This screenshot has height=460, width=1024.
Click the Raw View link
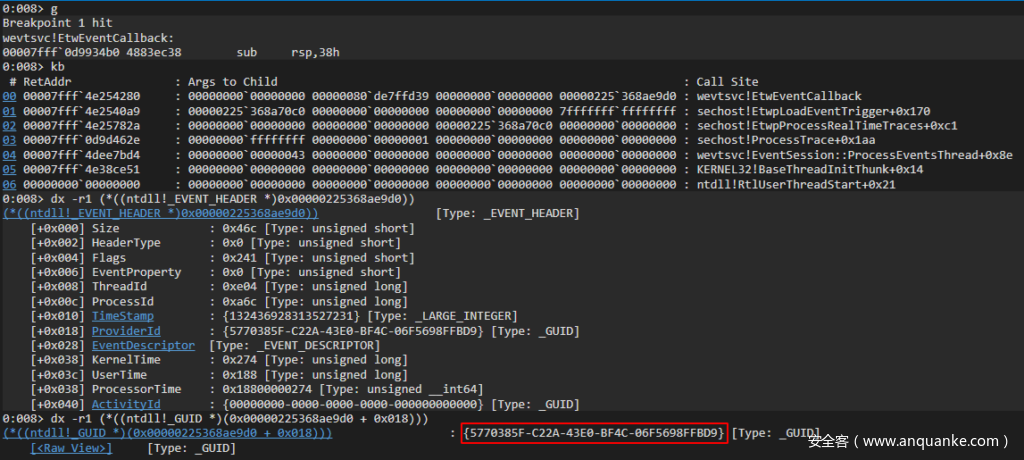[71, 448]
